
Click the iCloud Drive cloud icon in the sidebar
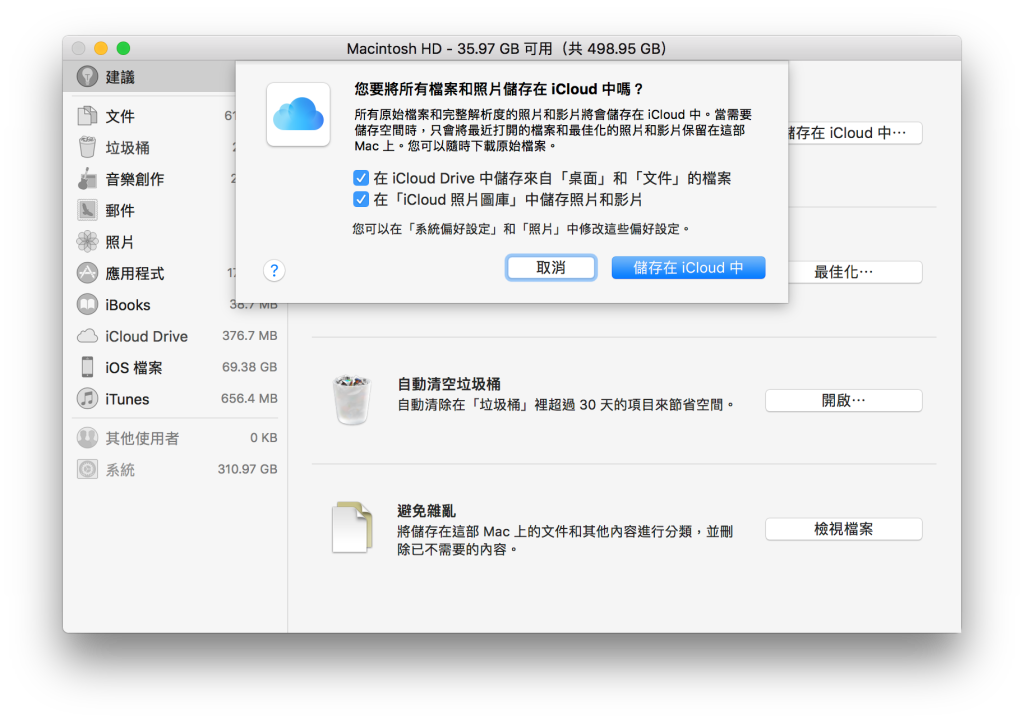[x=87, y=336]
